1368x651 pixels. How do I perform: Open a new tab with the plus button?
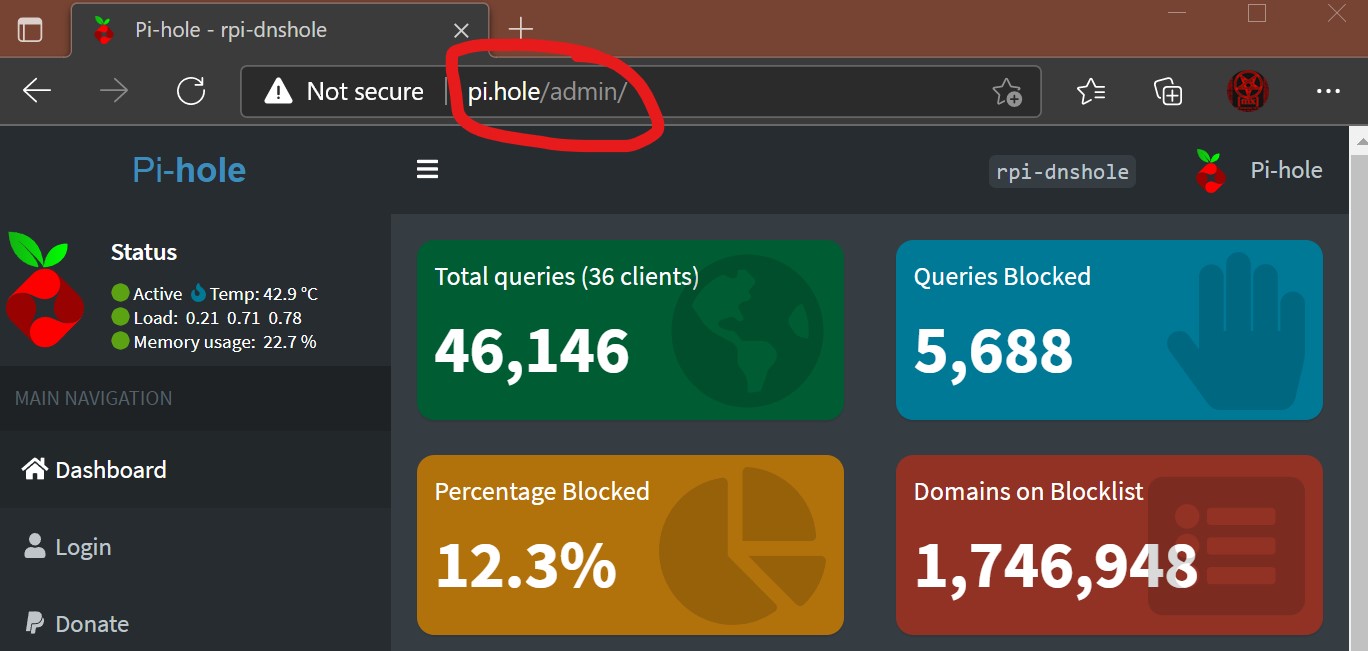point(520,28)
